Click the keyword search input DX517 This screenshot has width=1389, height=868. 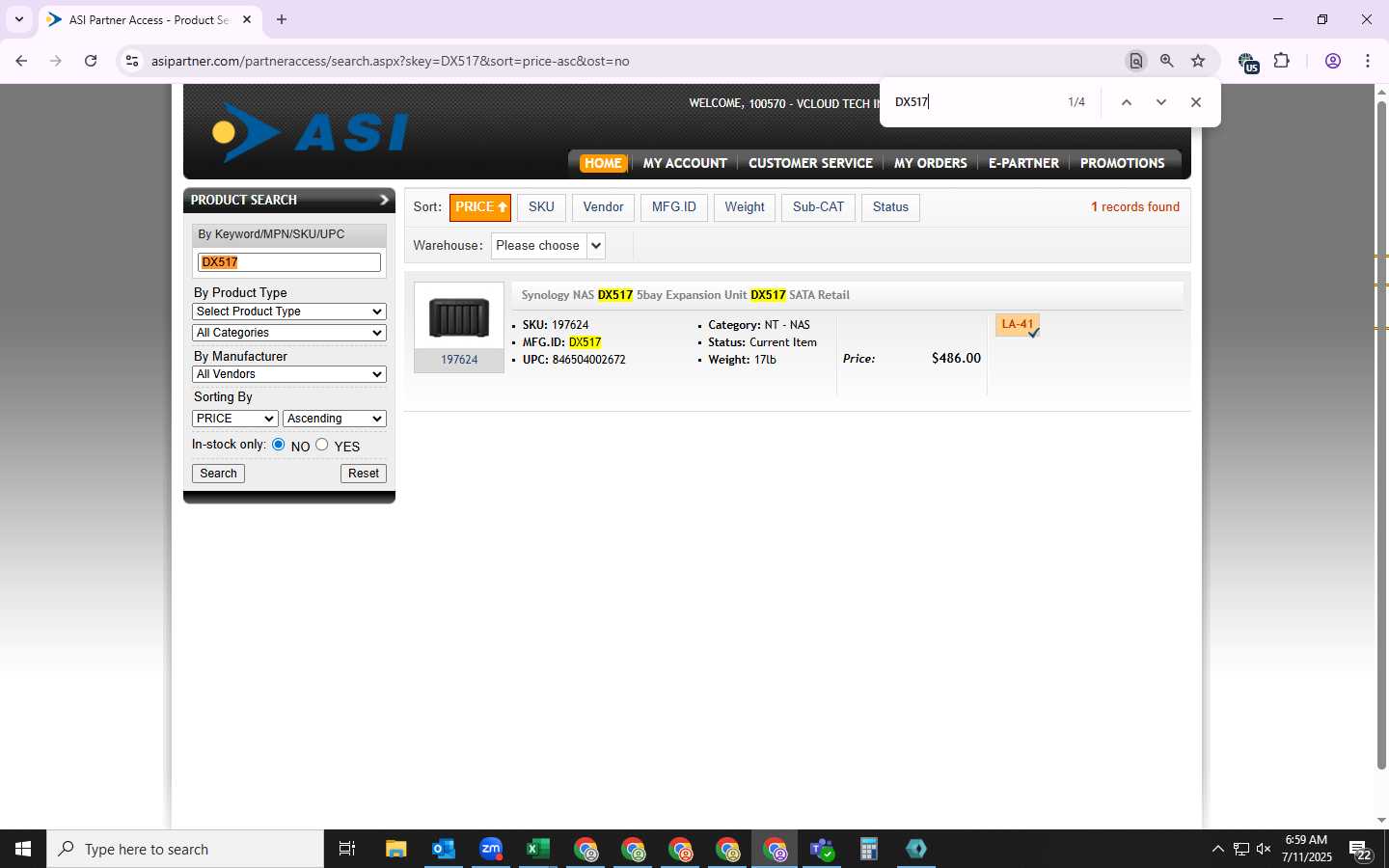pyautogui.click(x=289, y=262)
